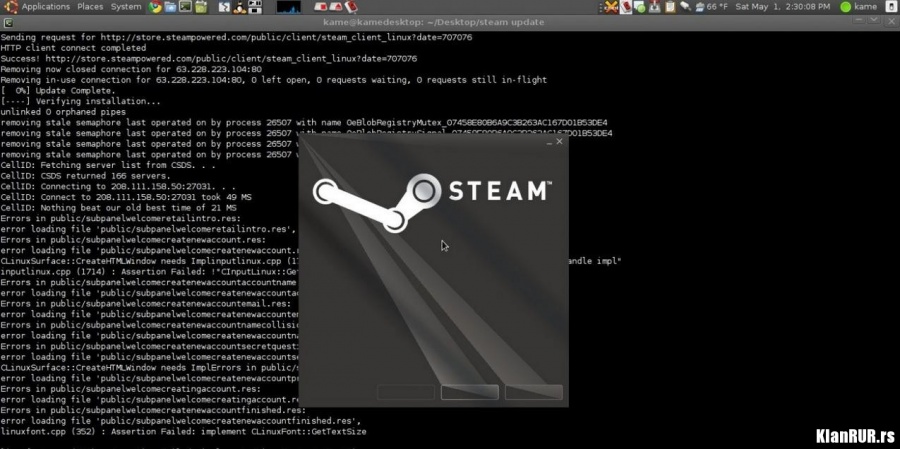The height and width of the screenshot is (449, 900).
Task: Click the terminal window menu icon in title bar
Action: point(8,22)
